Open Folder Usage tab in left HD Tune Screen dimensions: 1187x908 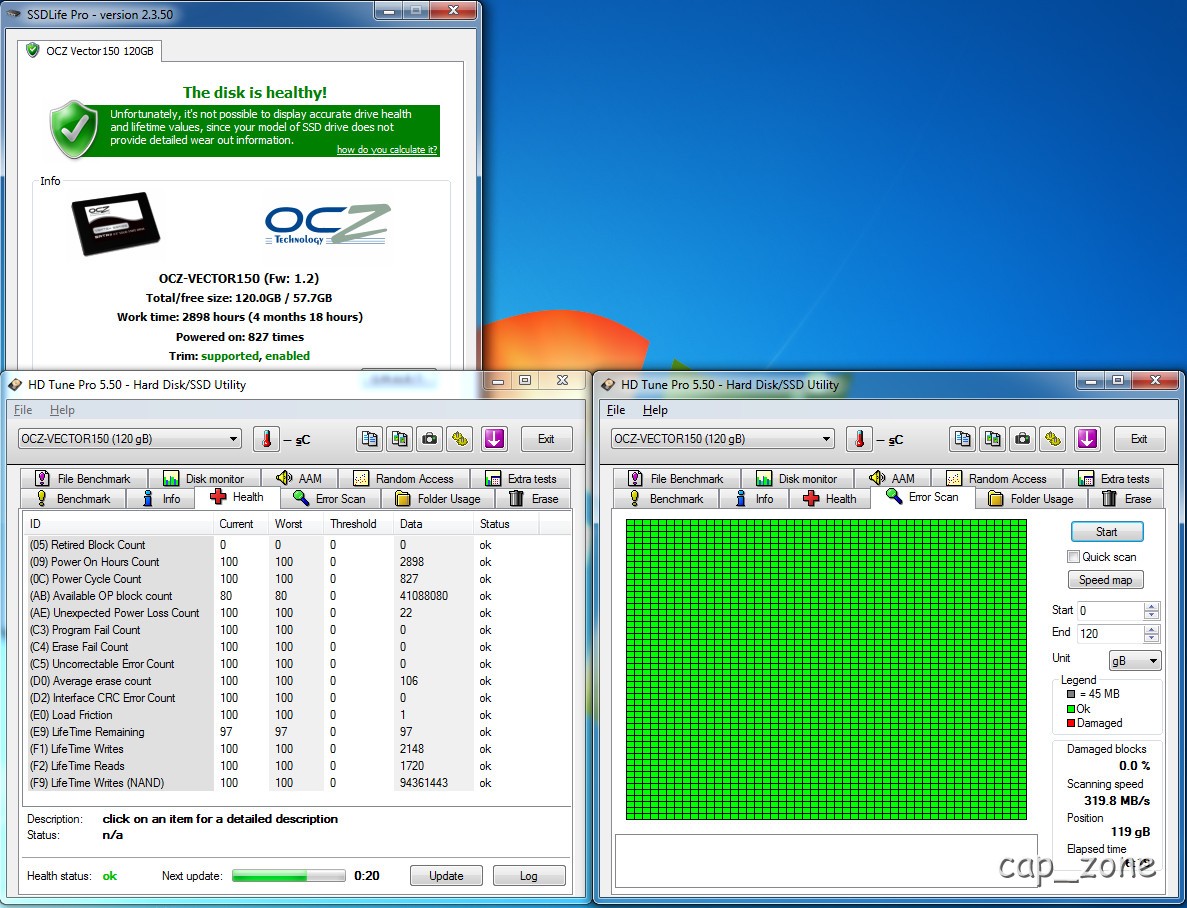[438, 498]
